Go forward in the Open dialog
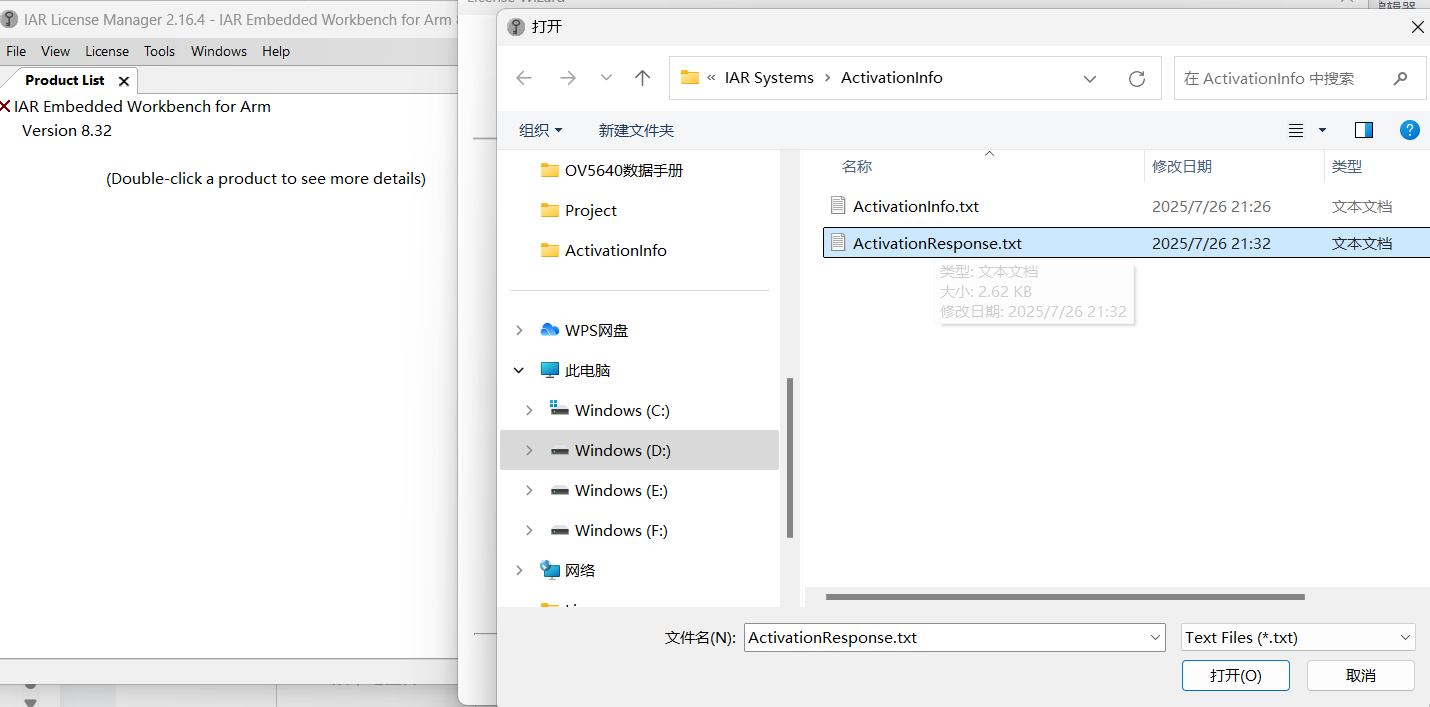Image resolution: width=1430 pixels, height=707 pixels. tap(567, 78)
